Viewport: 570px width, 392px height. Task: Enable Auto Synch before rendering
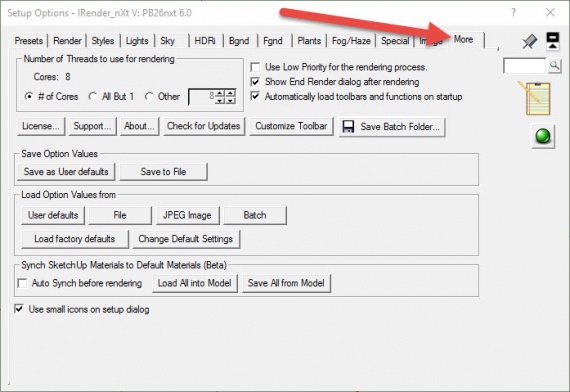tap(22, 283)
